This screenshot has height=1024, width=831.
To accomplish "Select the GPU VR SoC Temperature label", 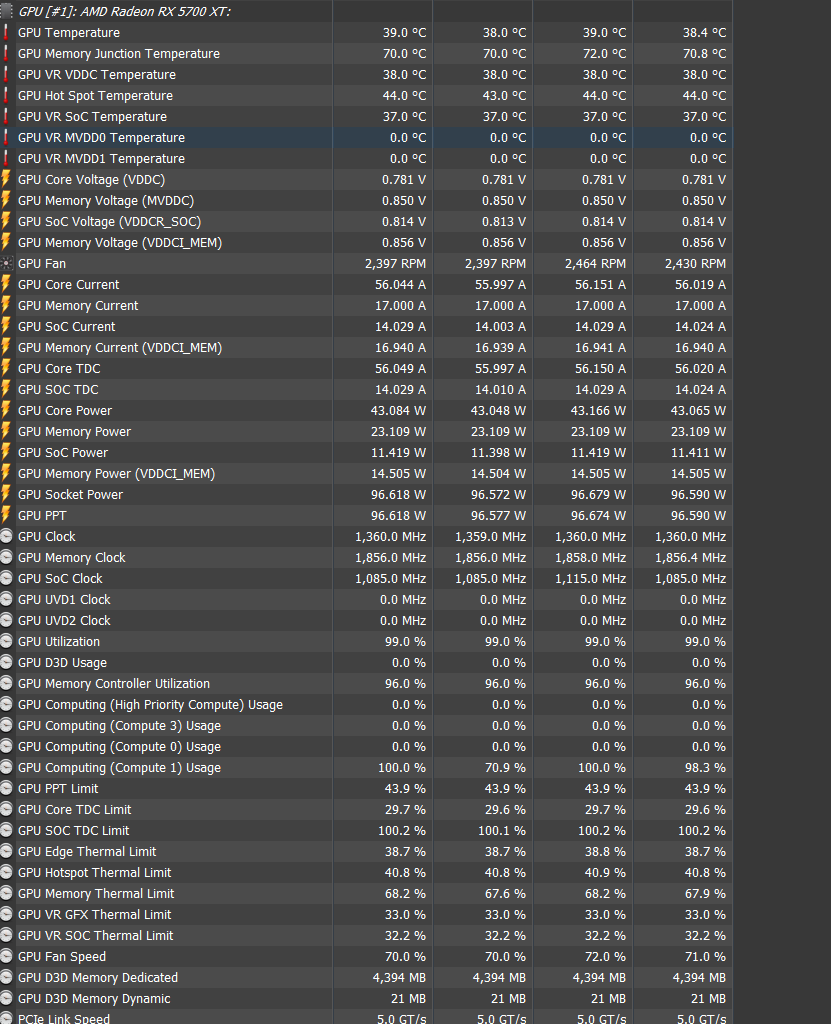I will coord(92,116).
